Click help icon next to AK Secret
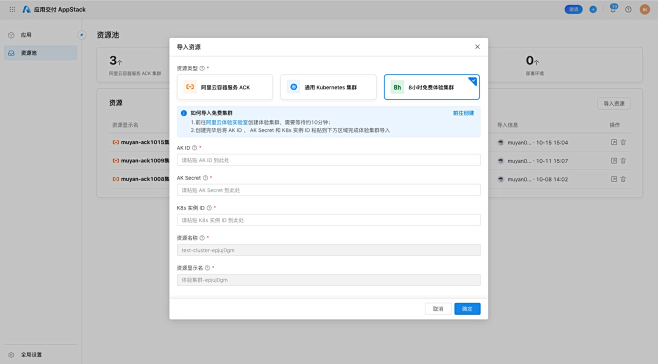This screenshot has height=364, width=658. click(x=205, y=178)
